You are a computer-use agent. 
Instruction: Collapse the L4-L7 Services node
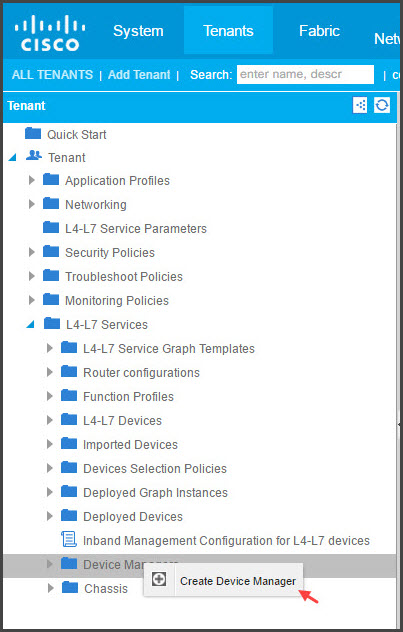pyautogui.click(x=31, y=324)
